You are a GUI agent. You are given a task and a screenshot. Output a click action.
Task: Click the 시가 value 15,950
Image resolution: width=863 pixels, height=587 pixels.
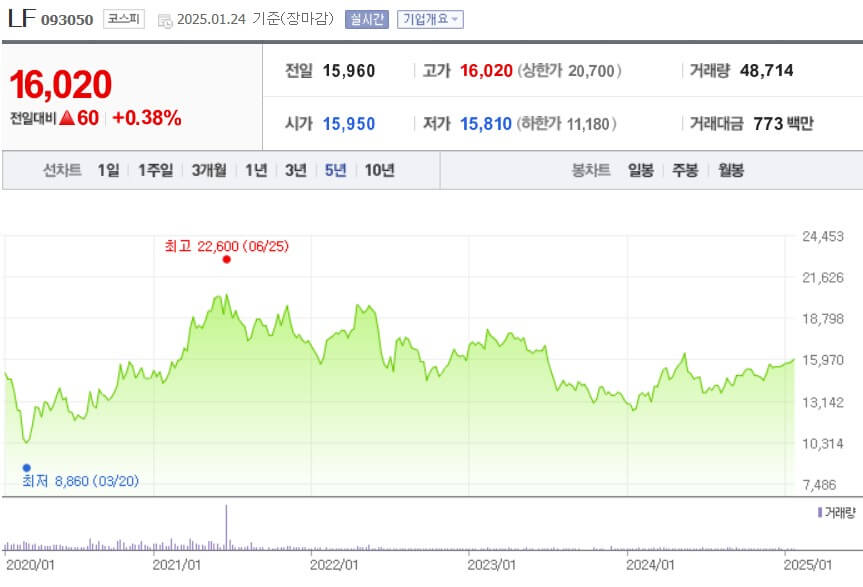pos(349,124)
